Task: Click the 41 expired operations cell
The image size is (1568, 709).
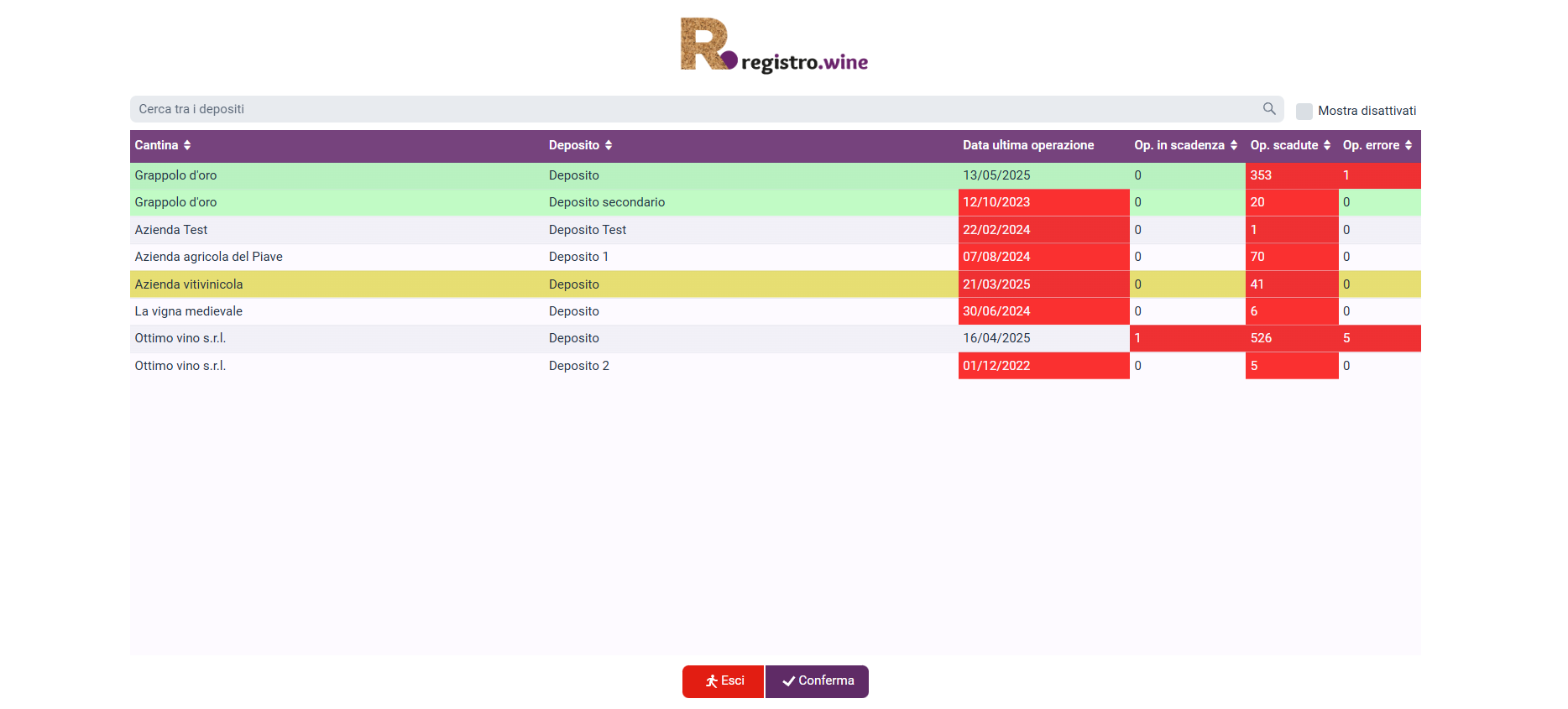Action: [x=1292, y=284]
